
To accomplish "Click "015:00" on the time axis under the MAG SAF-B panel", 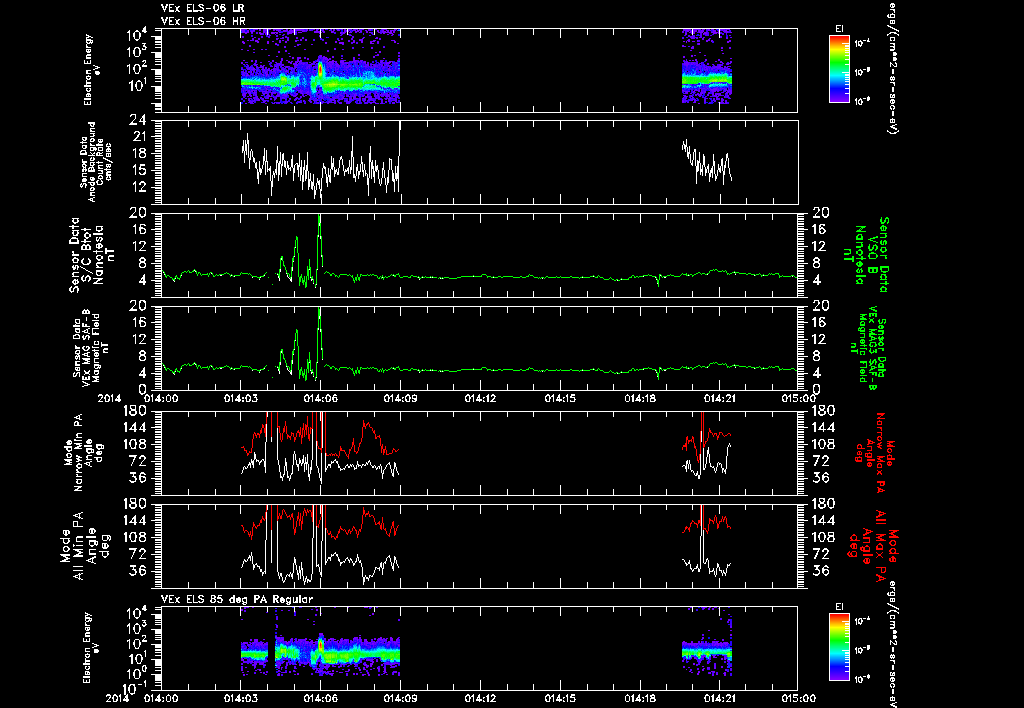I will [x=797, y=398].
